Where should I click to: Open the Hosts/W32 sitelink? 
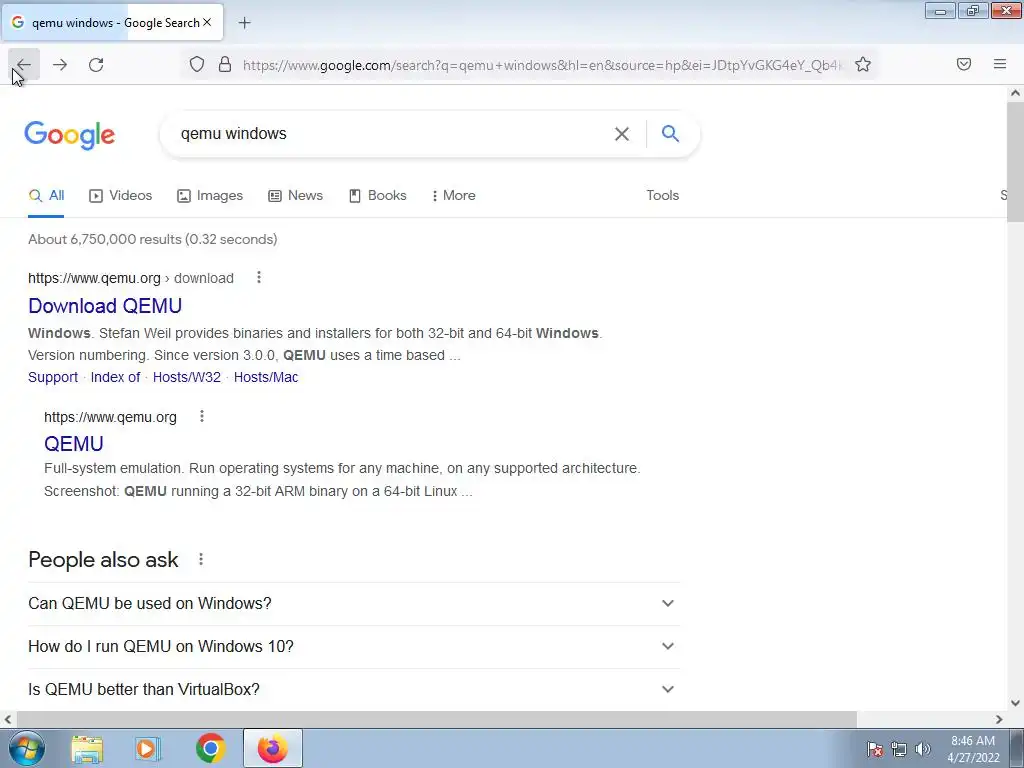[187, 377]
